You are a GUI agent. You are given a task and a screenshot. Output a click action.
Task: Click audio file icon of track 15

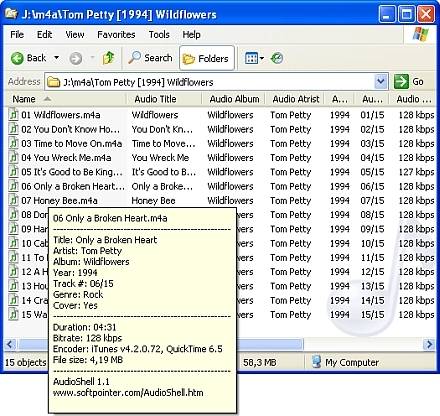tap(13, 314)
